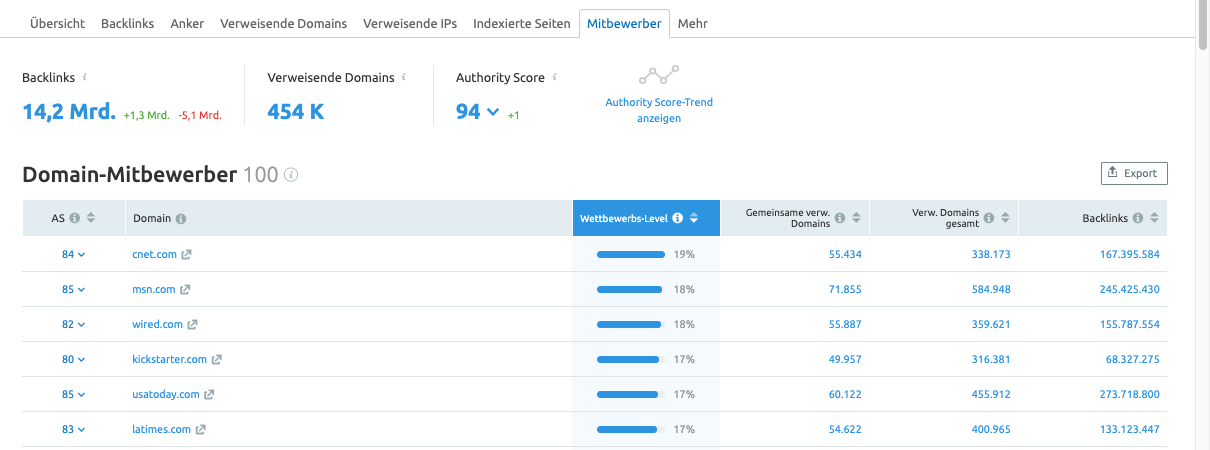Open external link icon beside latimes.com
This screenshot has height=450, width=1210.
point(201,430)
